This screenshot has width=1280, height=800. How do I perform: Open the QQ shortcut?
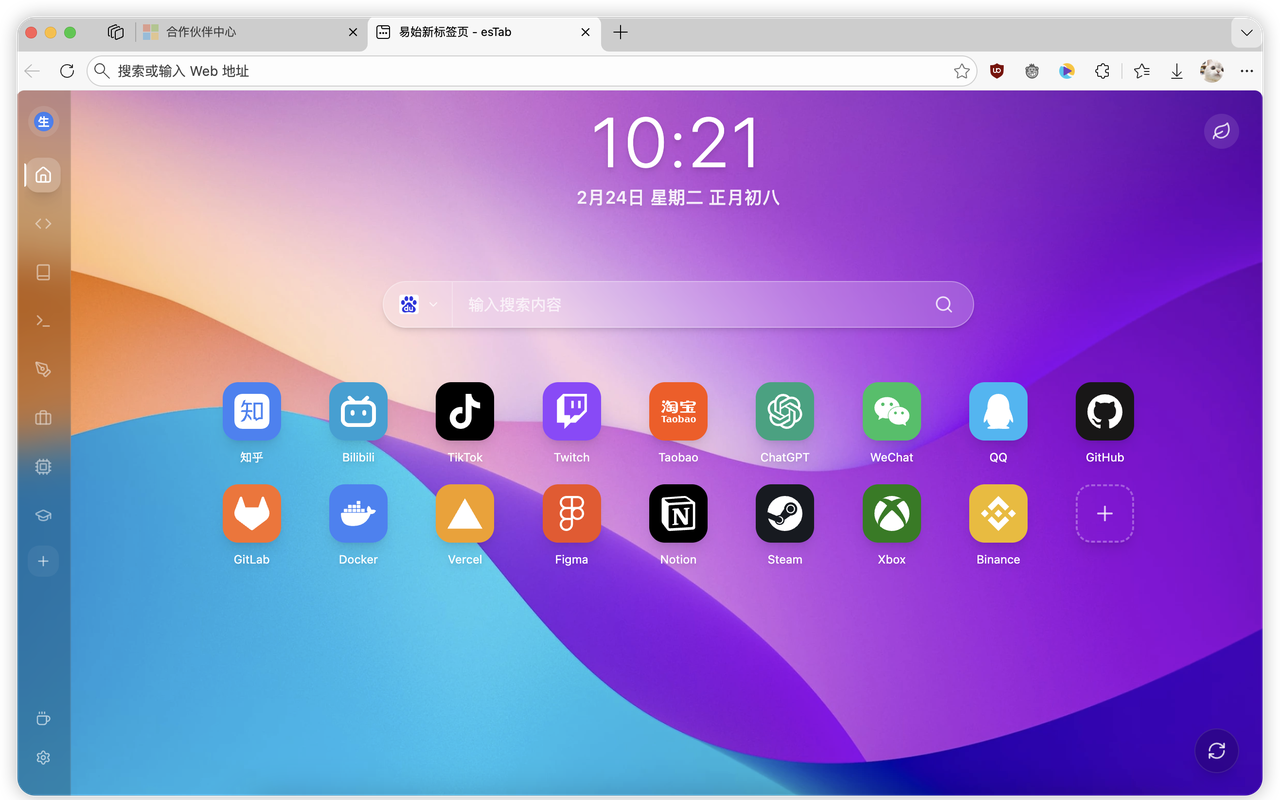[x=998, y=411]
